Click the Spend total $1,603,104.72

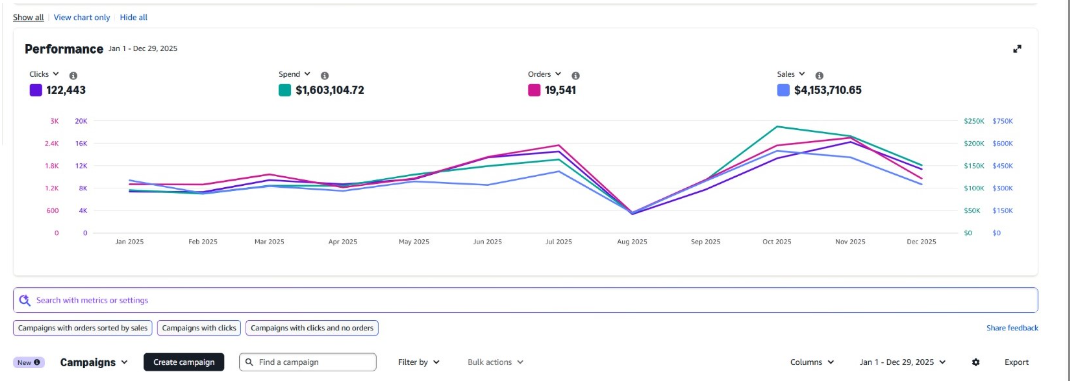pyautogui.click(x=330, y=90)
